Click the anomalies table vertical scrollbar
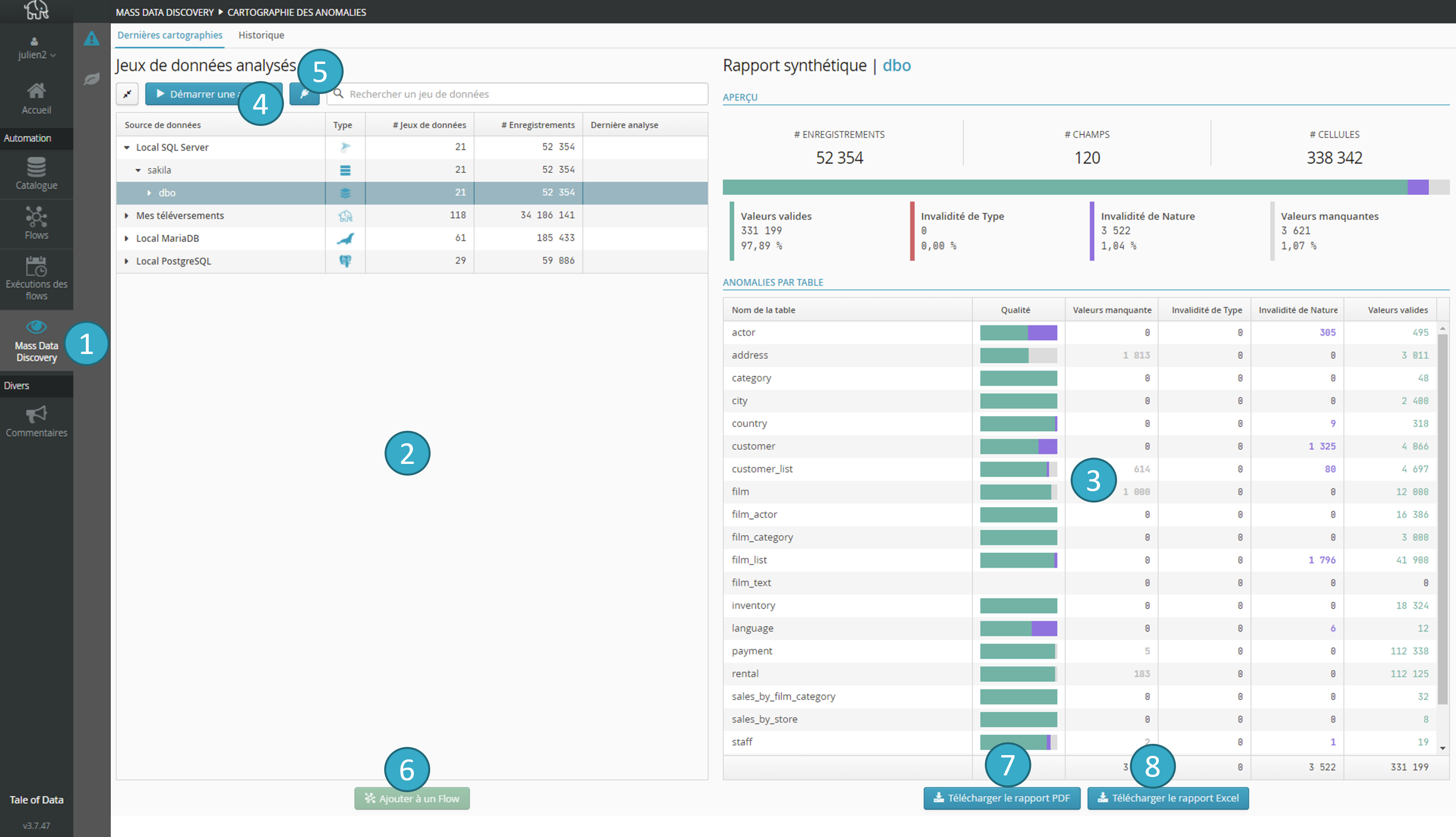Viewport: 1456px width, 837px height. [x=1443, y=518]
